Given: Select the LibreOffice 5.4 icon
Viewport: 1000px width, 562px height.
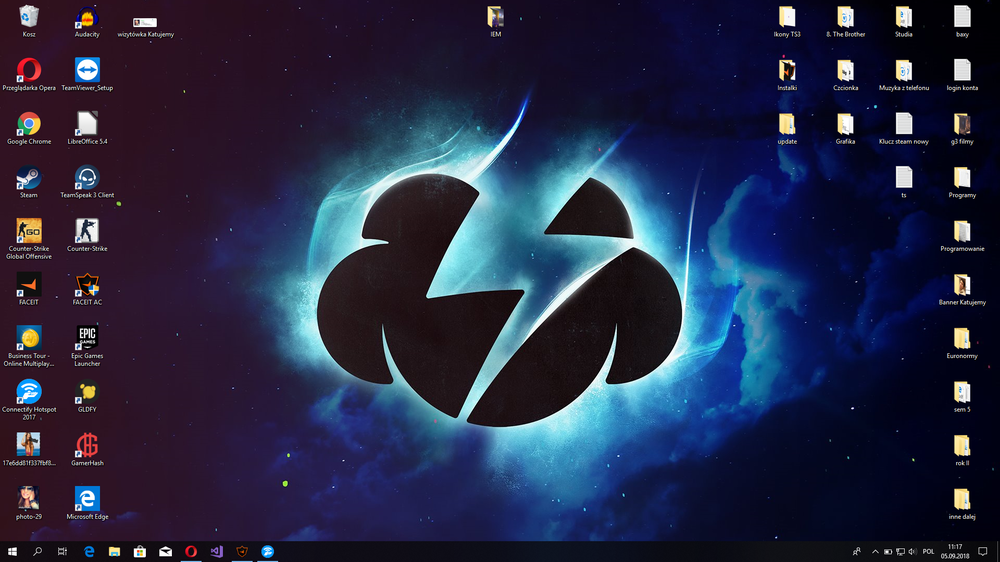Looking at the screenshot, I should [x=87, y=128].
